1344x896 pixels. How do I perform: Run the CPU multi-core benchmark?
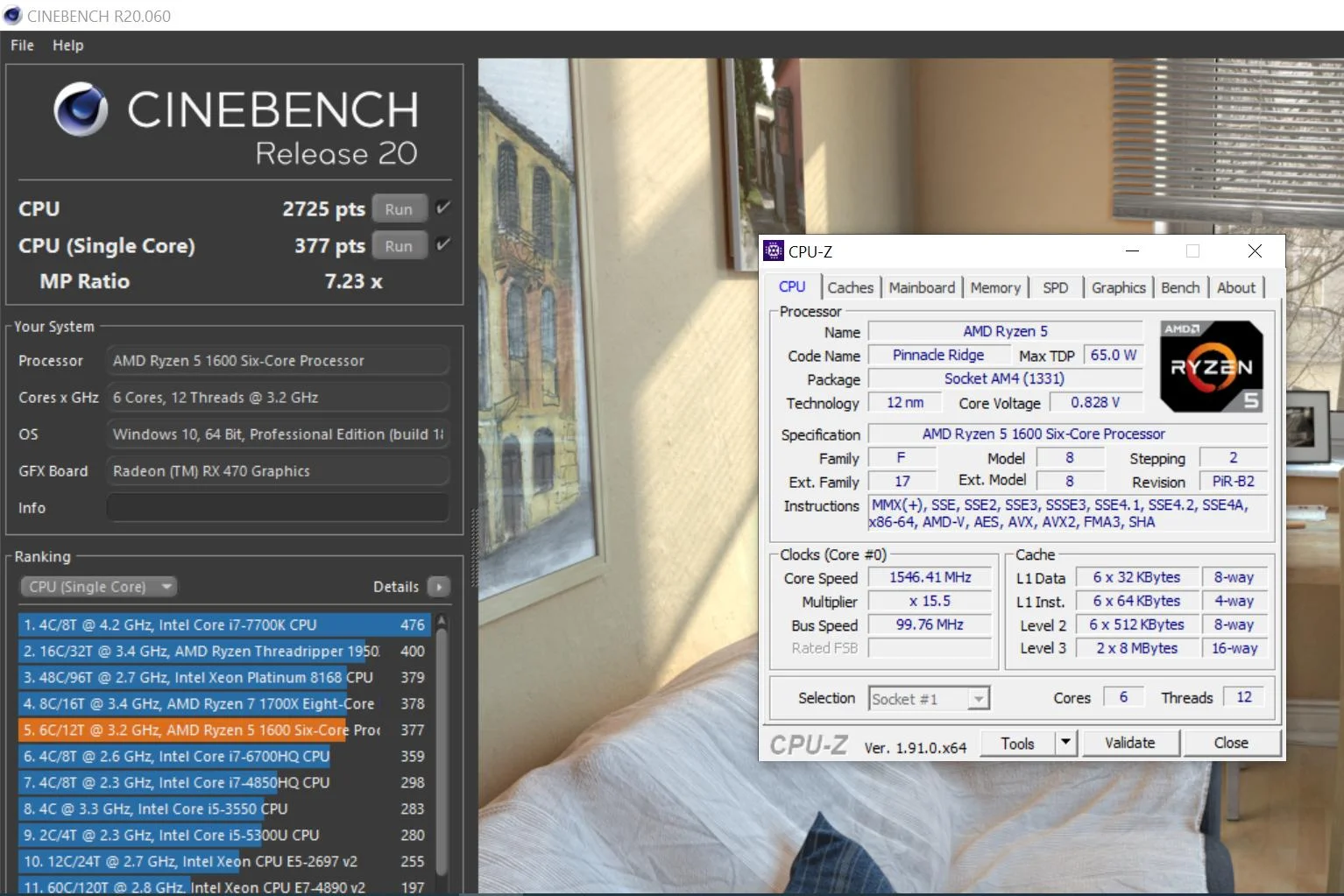(x=399, y=208)
